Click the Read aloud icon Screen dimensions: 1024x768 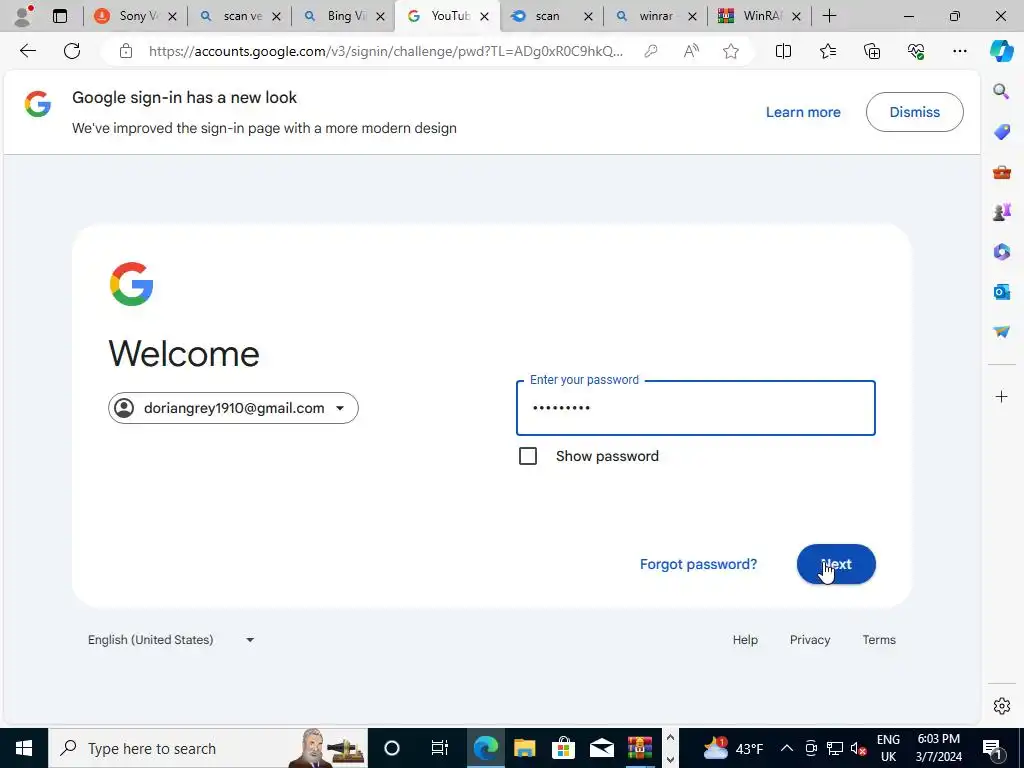691,51
